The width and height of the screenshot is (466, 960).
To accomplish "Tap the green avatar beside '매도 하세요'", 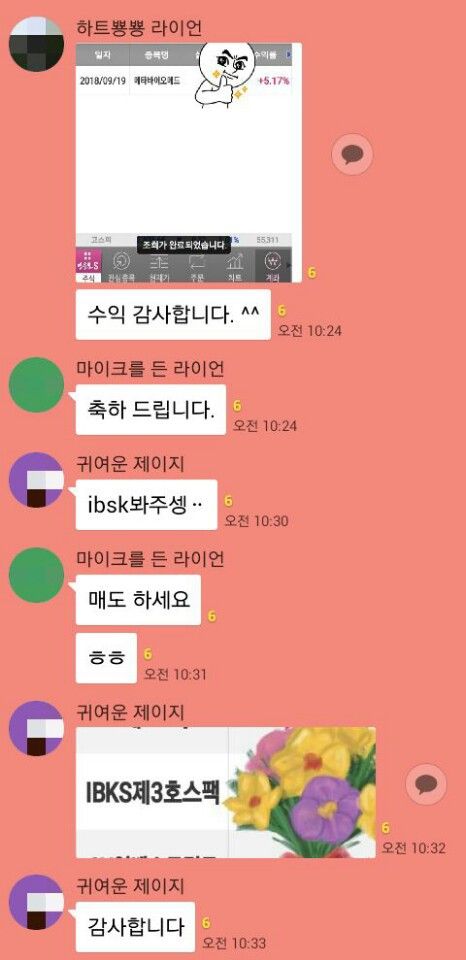I will pyautogui.click(x=37, y=574).
